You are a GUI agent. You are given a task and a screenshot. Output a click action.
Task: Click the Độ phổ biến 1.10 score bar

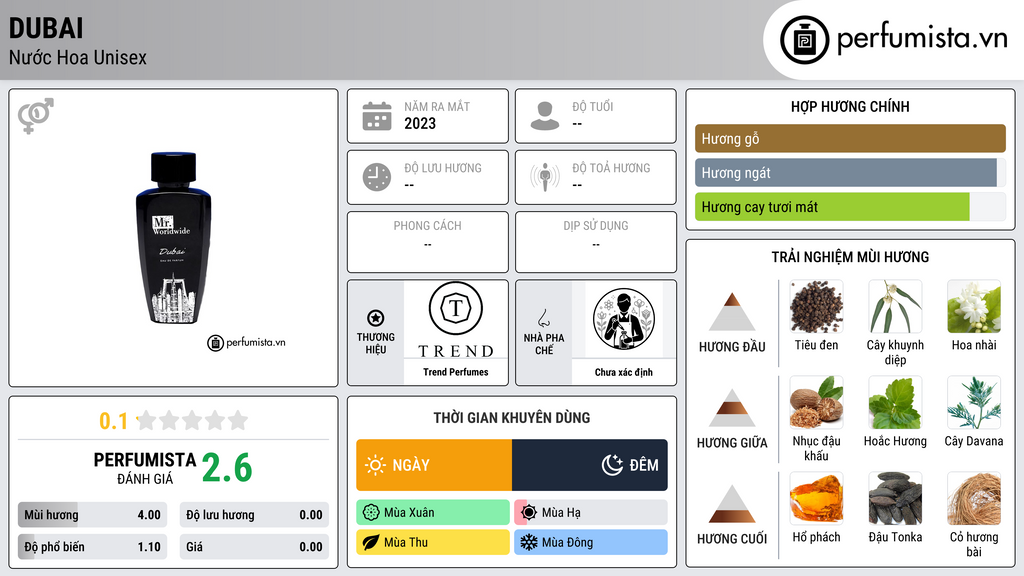[92, 547]
